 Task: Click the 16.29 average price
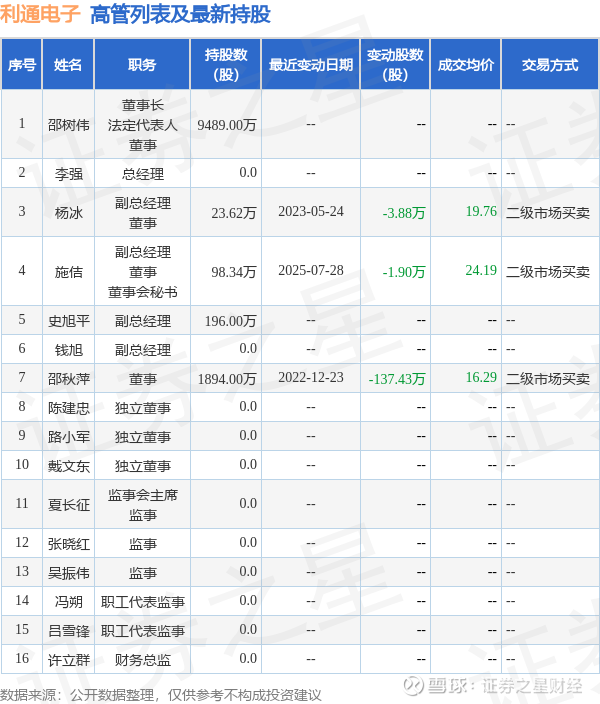(x=481, y=378)
